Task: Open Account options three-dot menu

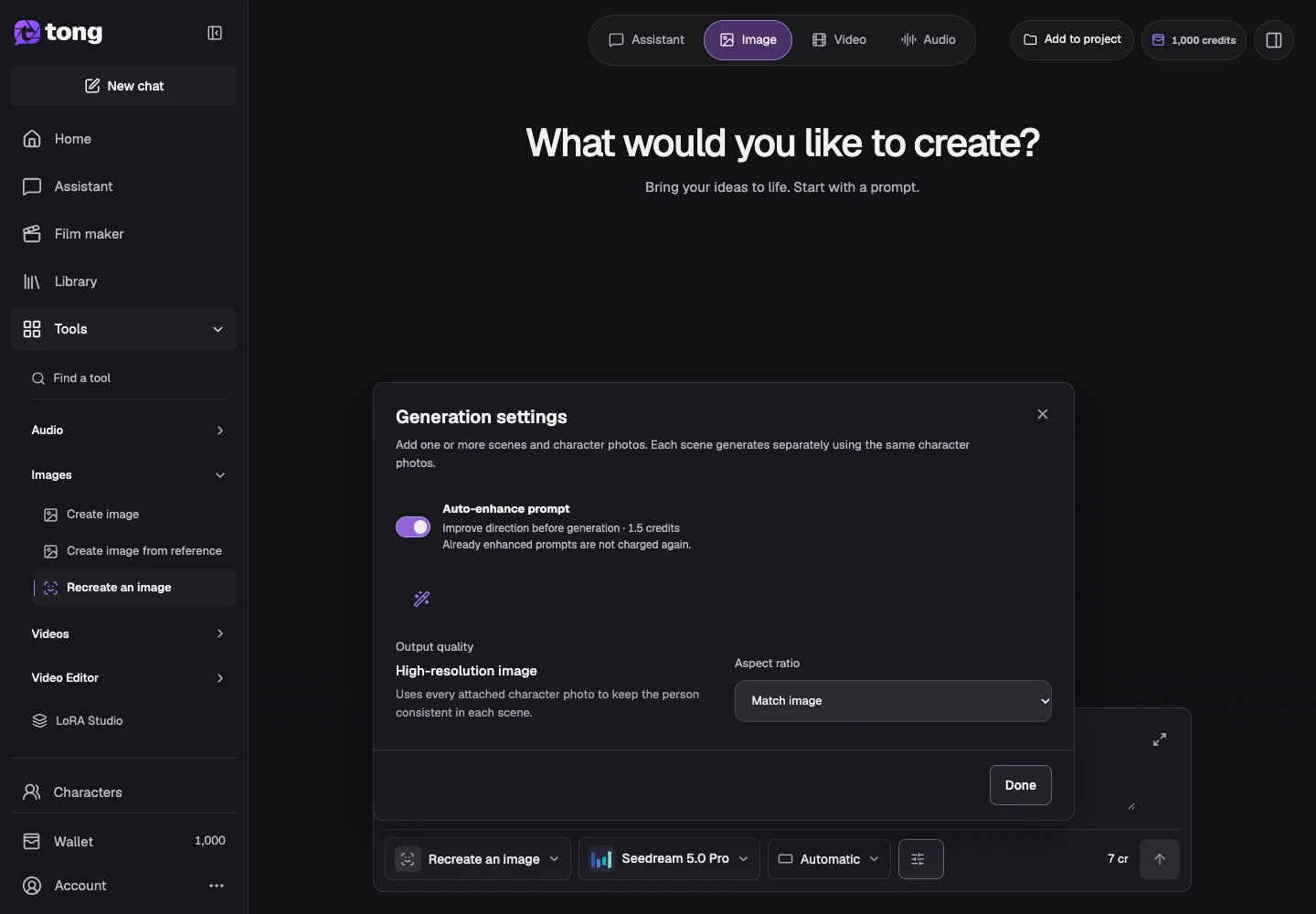Action: [x=217, y=886]
